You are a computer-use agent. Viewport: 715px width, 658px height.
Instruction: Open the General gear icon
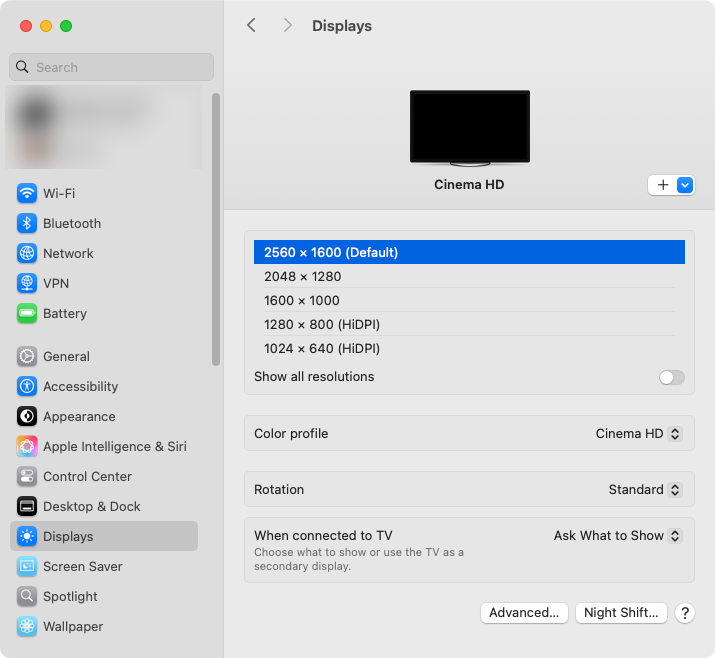(x=27, y=356)
